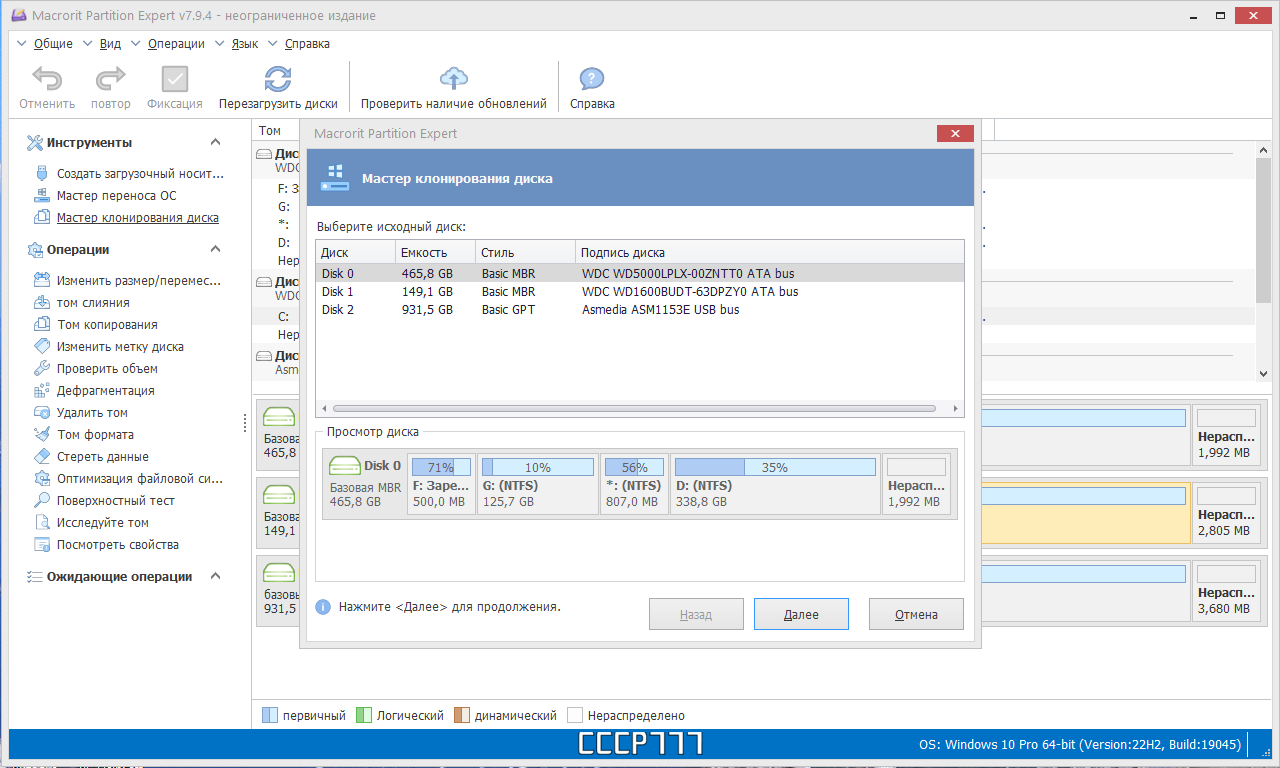
Task: Open the Help question-mark toolbar icon
Action: click(x=592, y=79)
